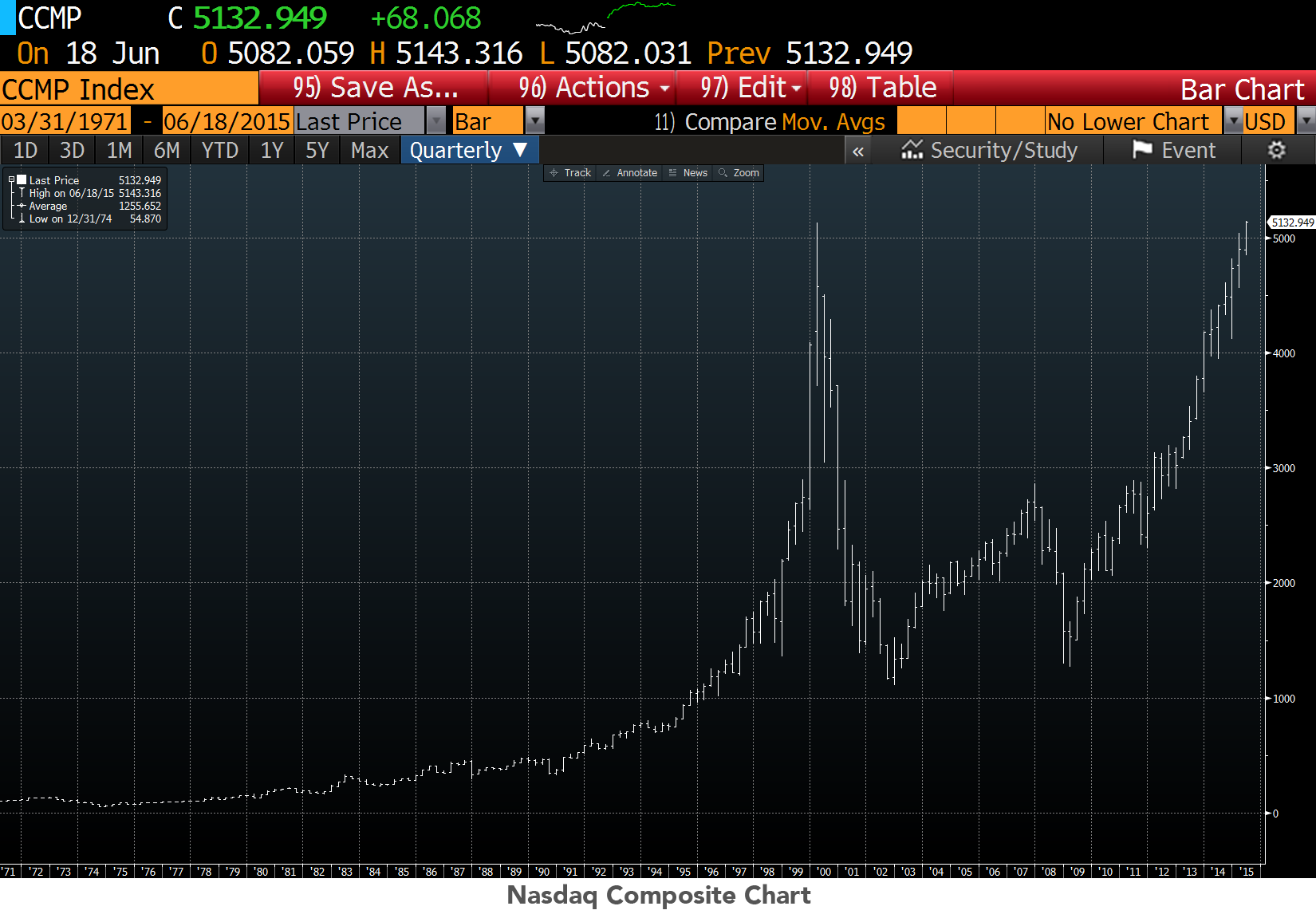Open the USD currency dropdown arrow
The width and height of the screenshot is (1316, 918).
coord(1306,121)
